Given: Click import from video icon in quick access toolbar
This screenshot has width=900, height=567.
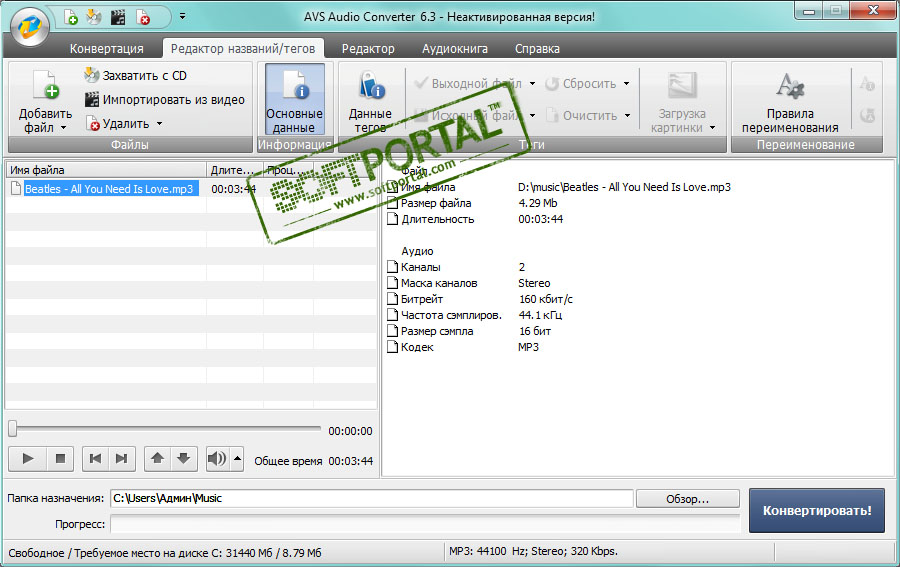Looking at the screenshot, I should (118, 18).
